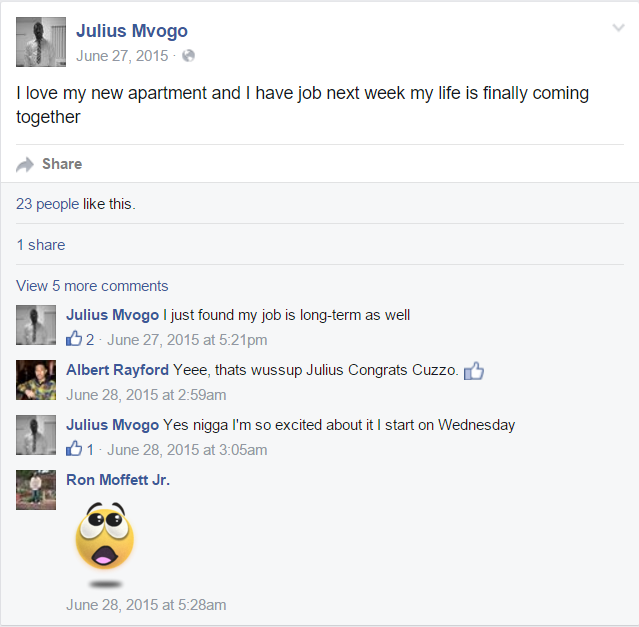Open Albert Rayford's profile name link
This screenshot has height=627, width=639.
point(117,370)
